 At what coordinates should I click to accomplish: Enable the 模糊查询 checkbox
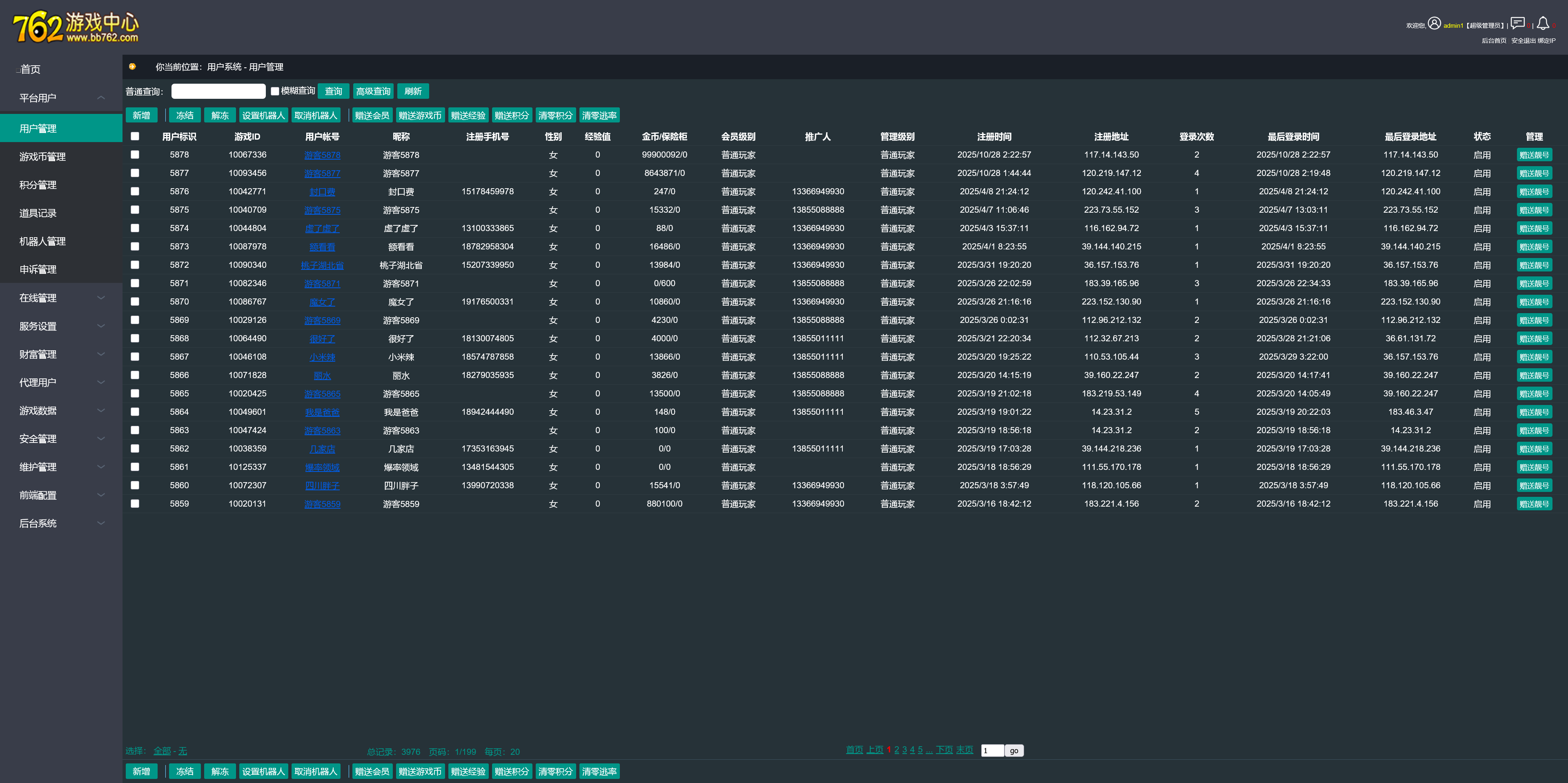pos(275,91)
